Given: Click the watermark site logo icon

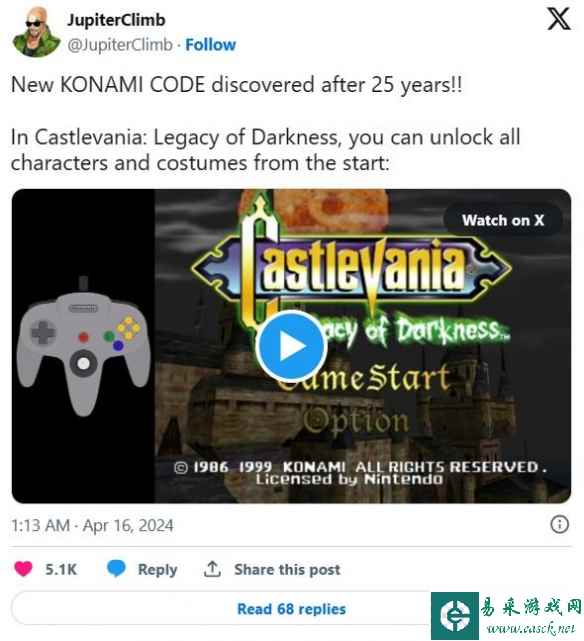Looking at the screenshot, I should [454, 616].
